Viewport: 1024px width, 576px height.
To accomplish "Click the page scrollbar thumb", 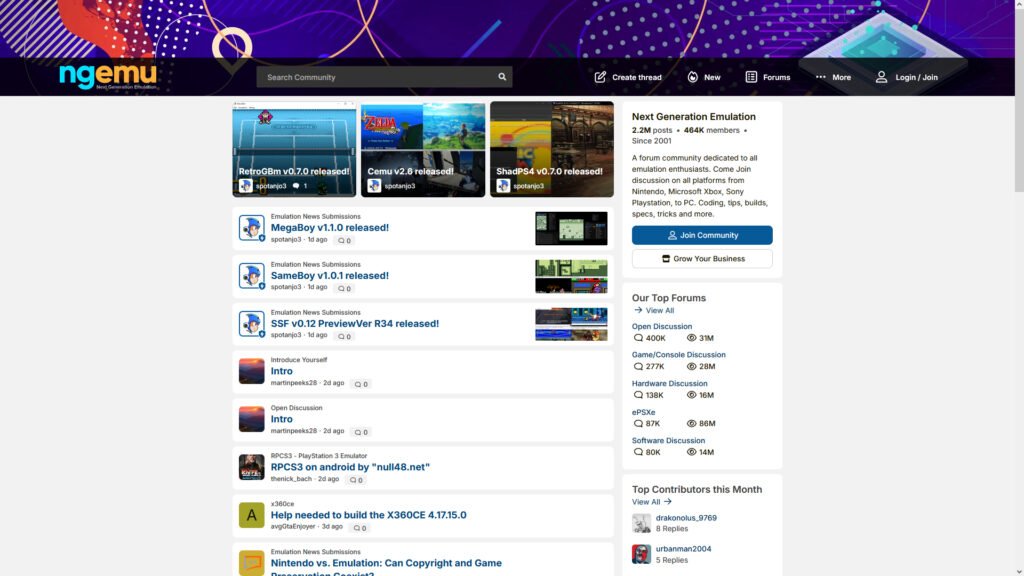I will click(x=1019, y=101).
